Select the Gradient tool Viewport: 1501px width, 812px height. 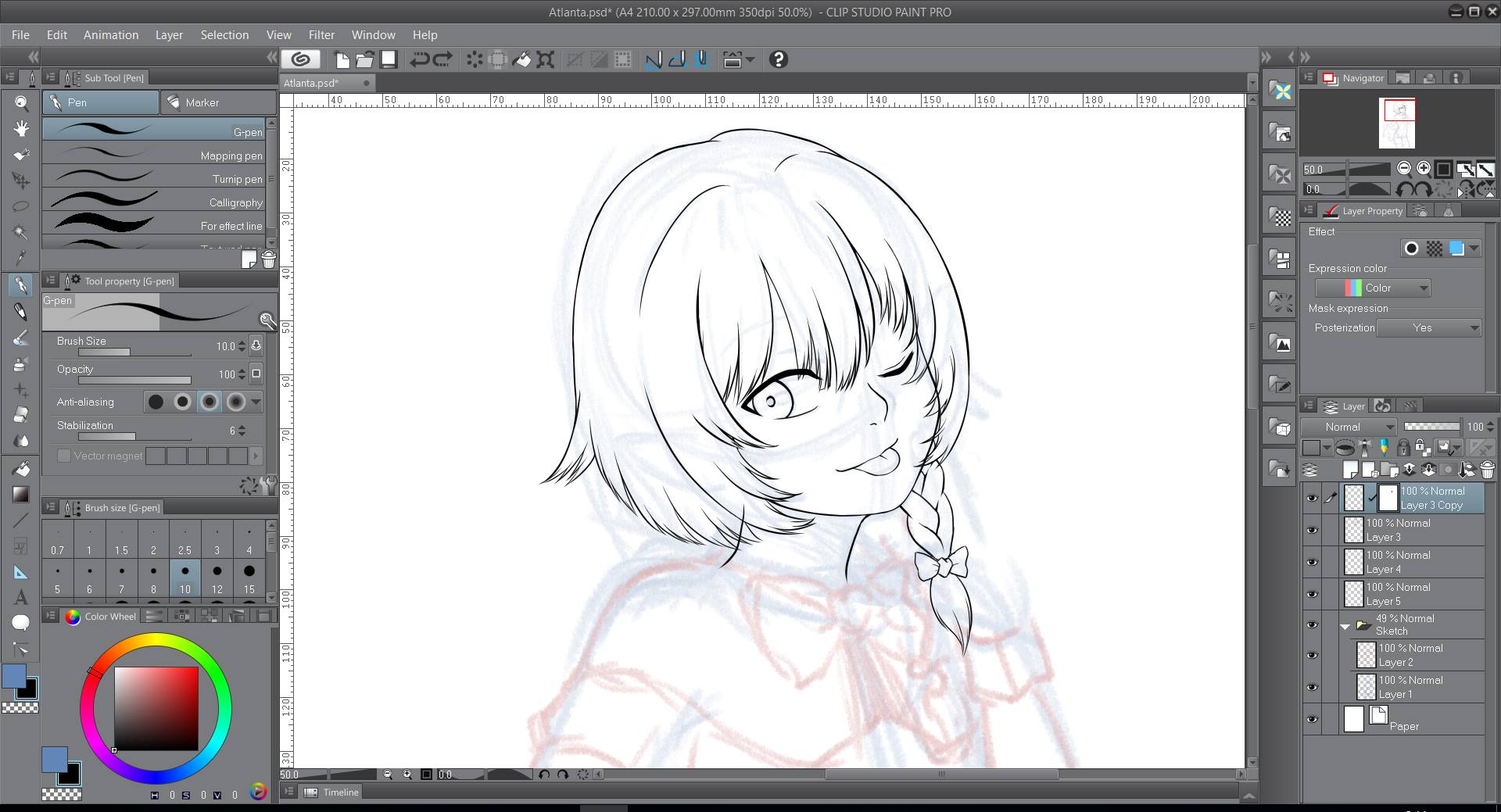pyautogui.click(x=21, y=494)
